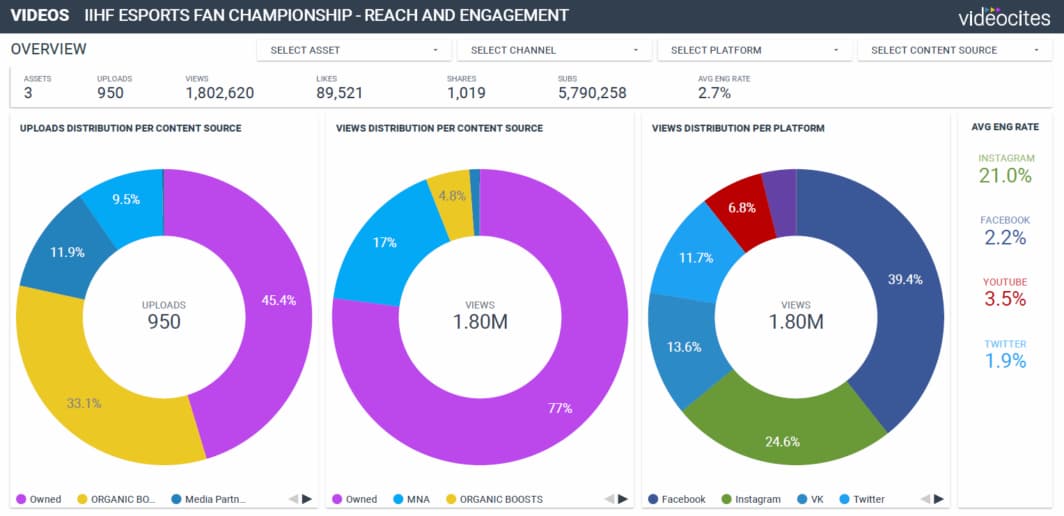Toggle MNA legend item
Viewport: 1064px width, 516px height.
pyautogui.click(x=413, y=499)
